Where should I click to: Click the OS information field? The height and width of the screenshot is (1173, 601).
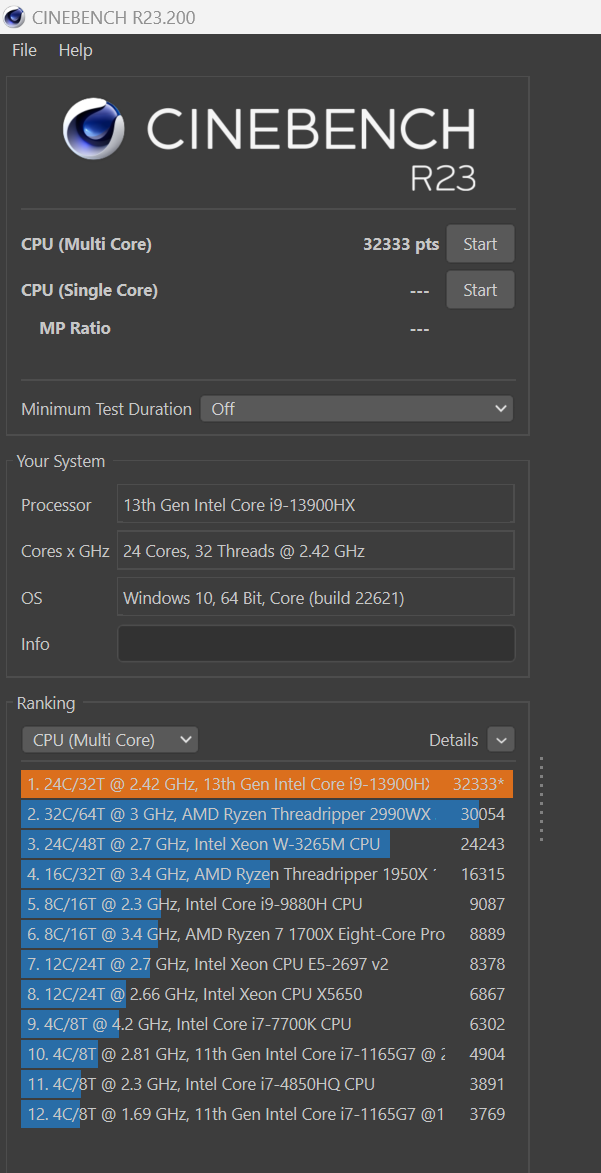(315, 598)
